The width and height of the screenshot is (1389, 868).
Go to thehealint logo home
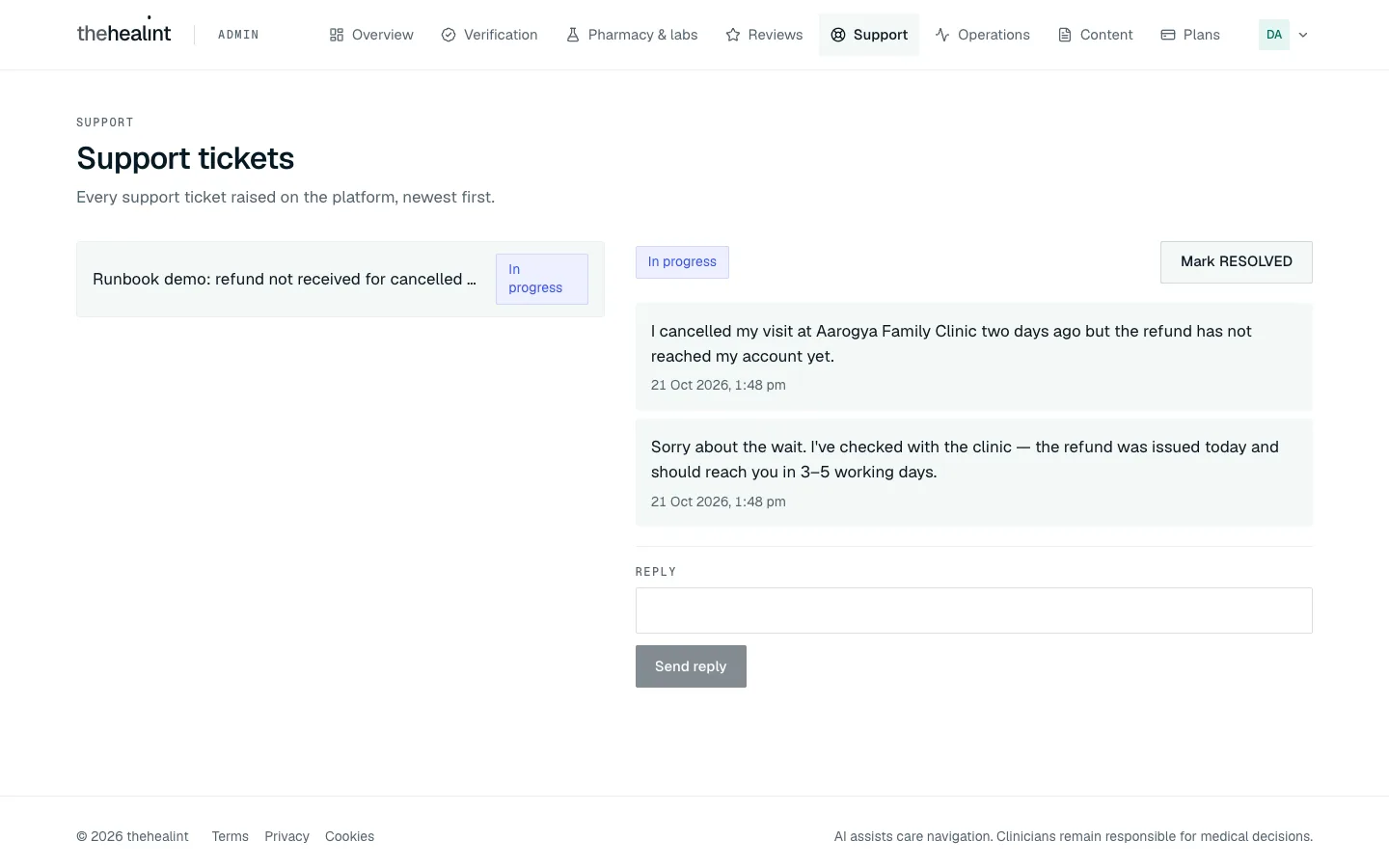click(x=123, y=32)
